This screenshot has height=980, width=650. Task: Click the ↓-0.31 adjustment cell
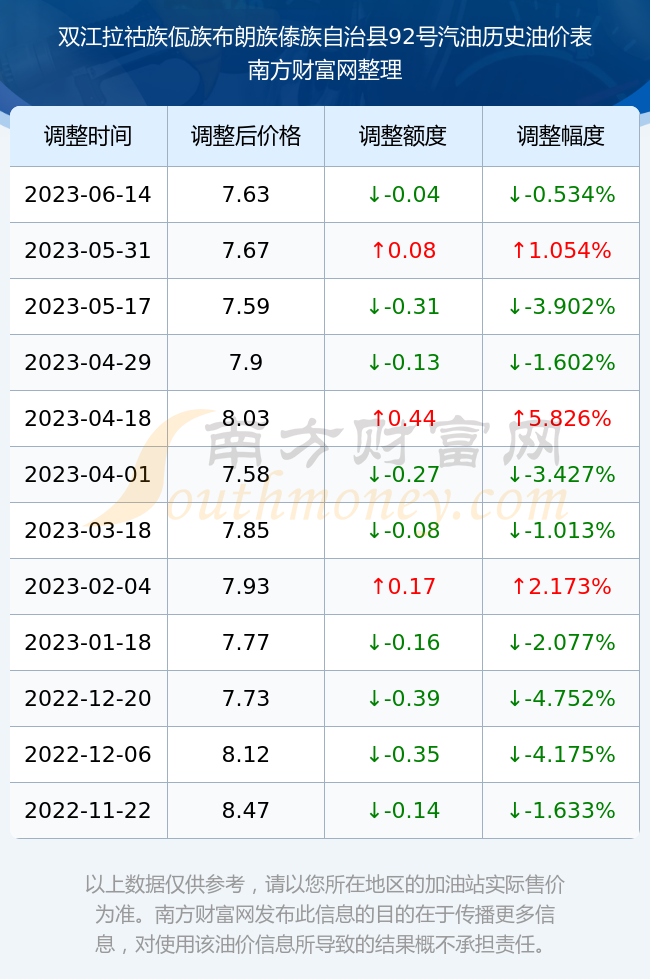click(403, 306)
